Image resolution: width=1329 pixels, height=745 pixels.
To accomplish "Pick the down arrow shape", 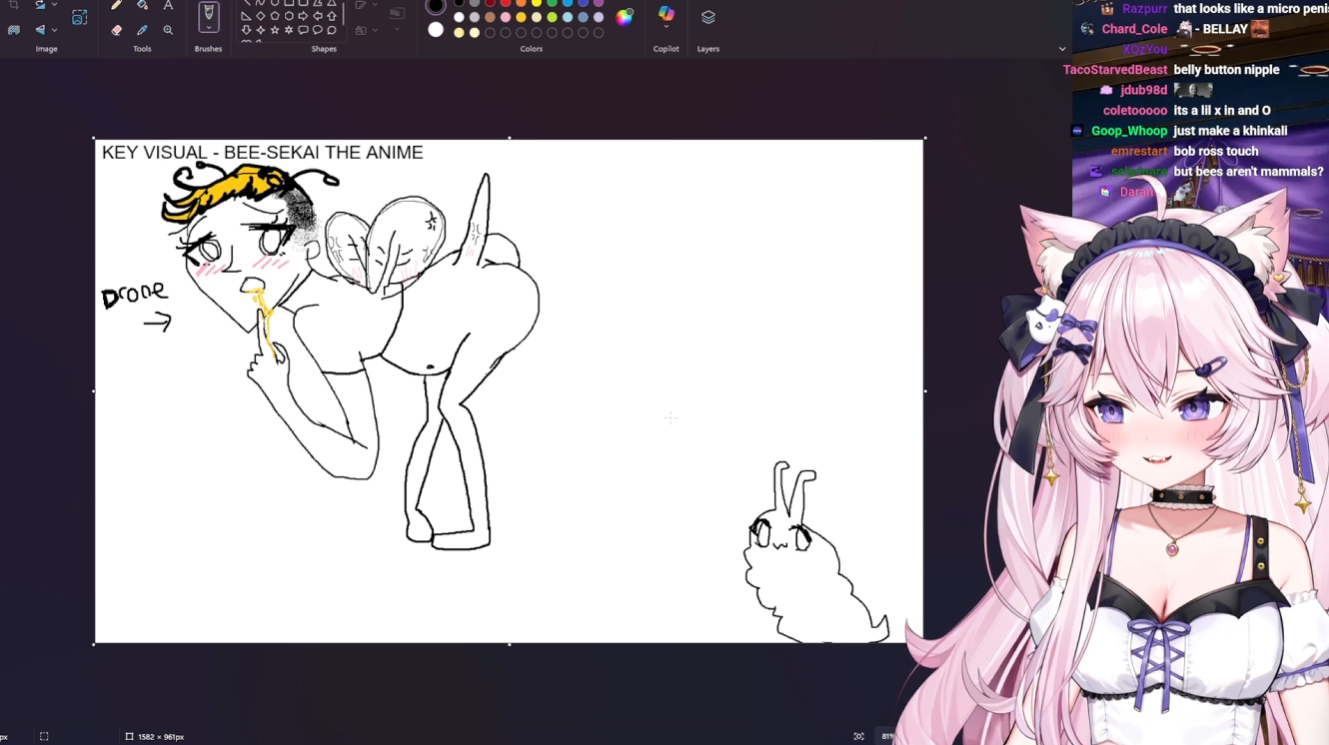I will click(x=246, y=30).
